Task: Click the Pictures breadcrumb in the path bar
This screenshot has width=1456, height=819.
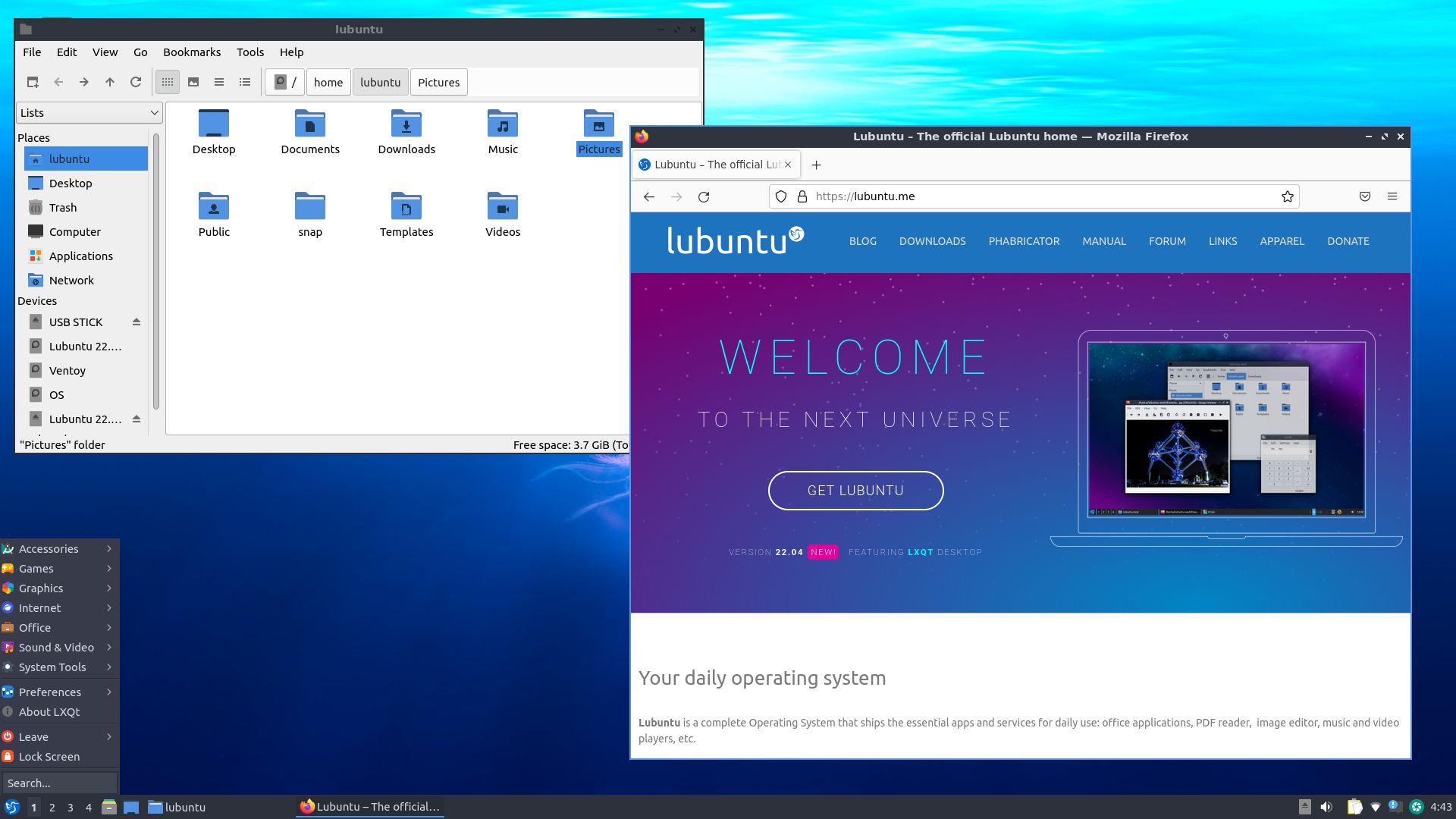Action: 439,82
